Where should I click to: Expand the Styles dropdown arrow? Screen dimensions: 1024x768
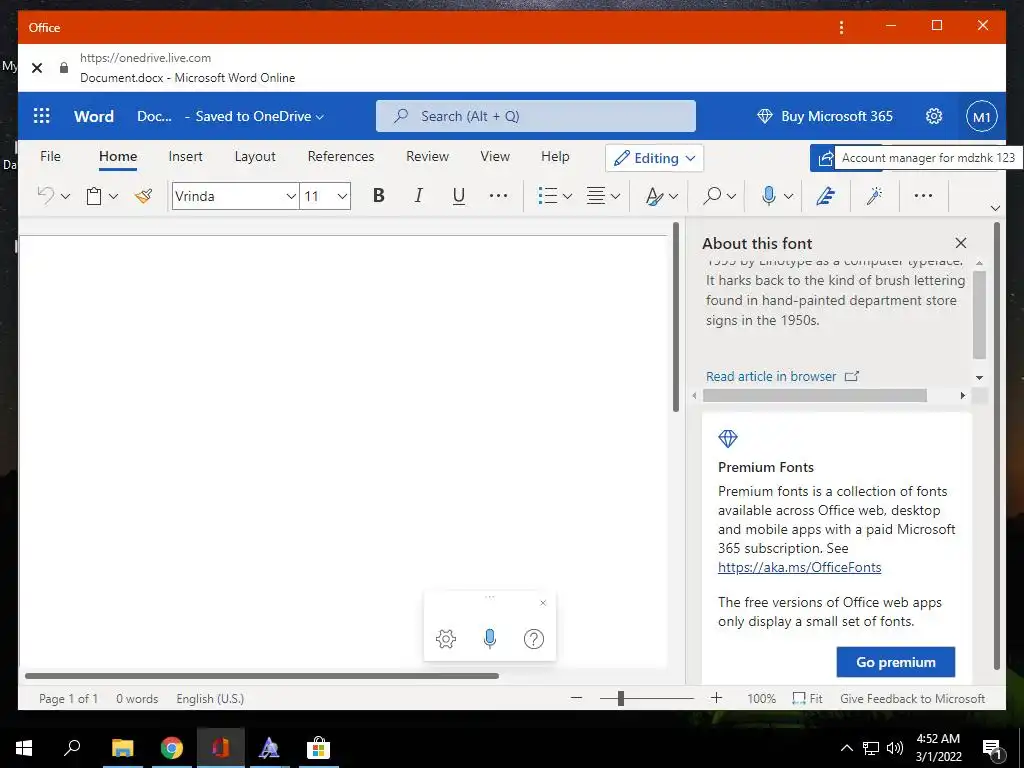(673, 197)
